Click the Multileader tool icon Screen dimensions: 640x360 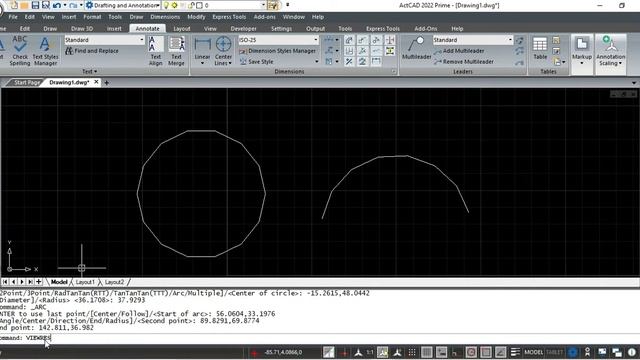pos(416,44)
